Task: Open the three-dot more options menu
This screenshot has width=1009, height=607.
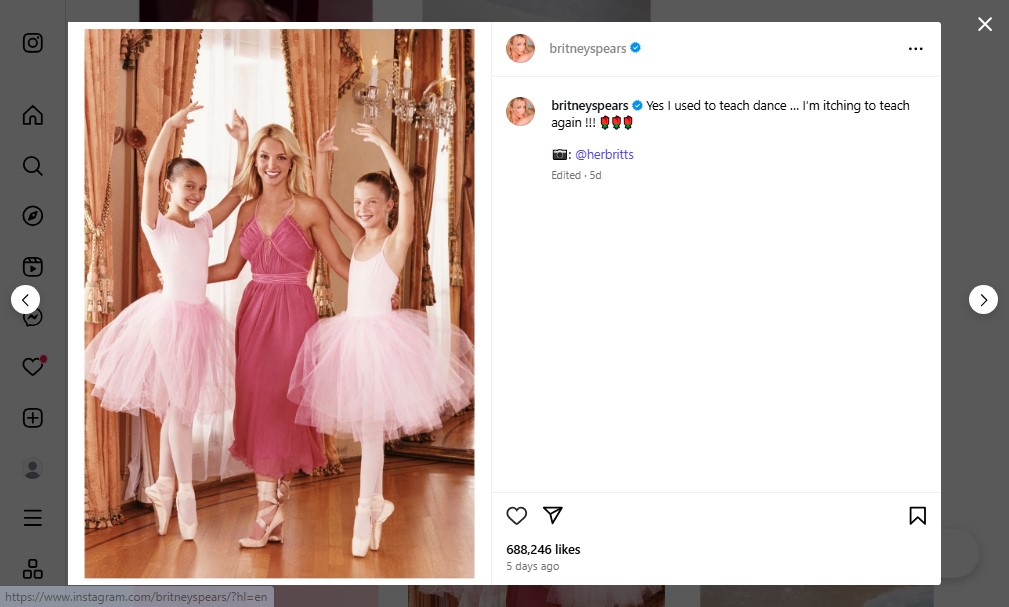Action: 916,48
